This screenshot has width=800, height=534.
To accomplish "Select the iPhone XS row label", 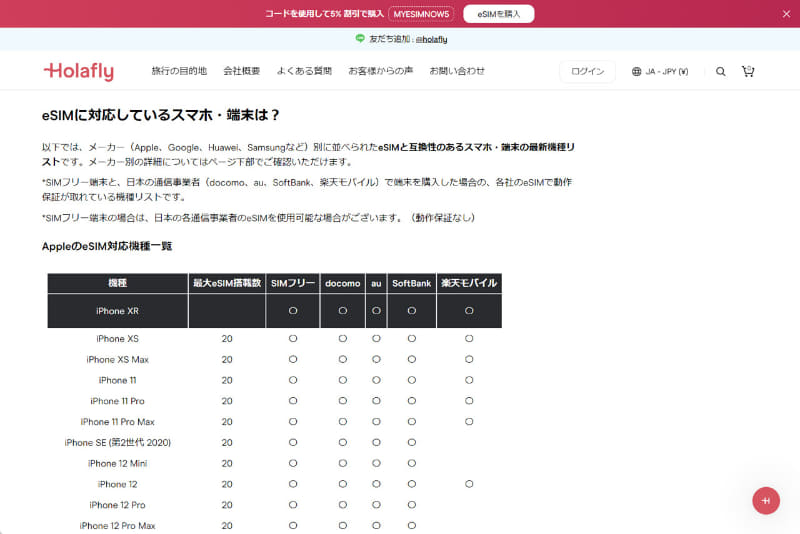I will pyautogui.click(x=117, y=339).
